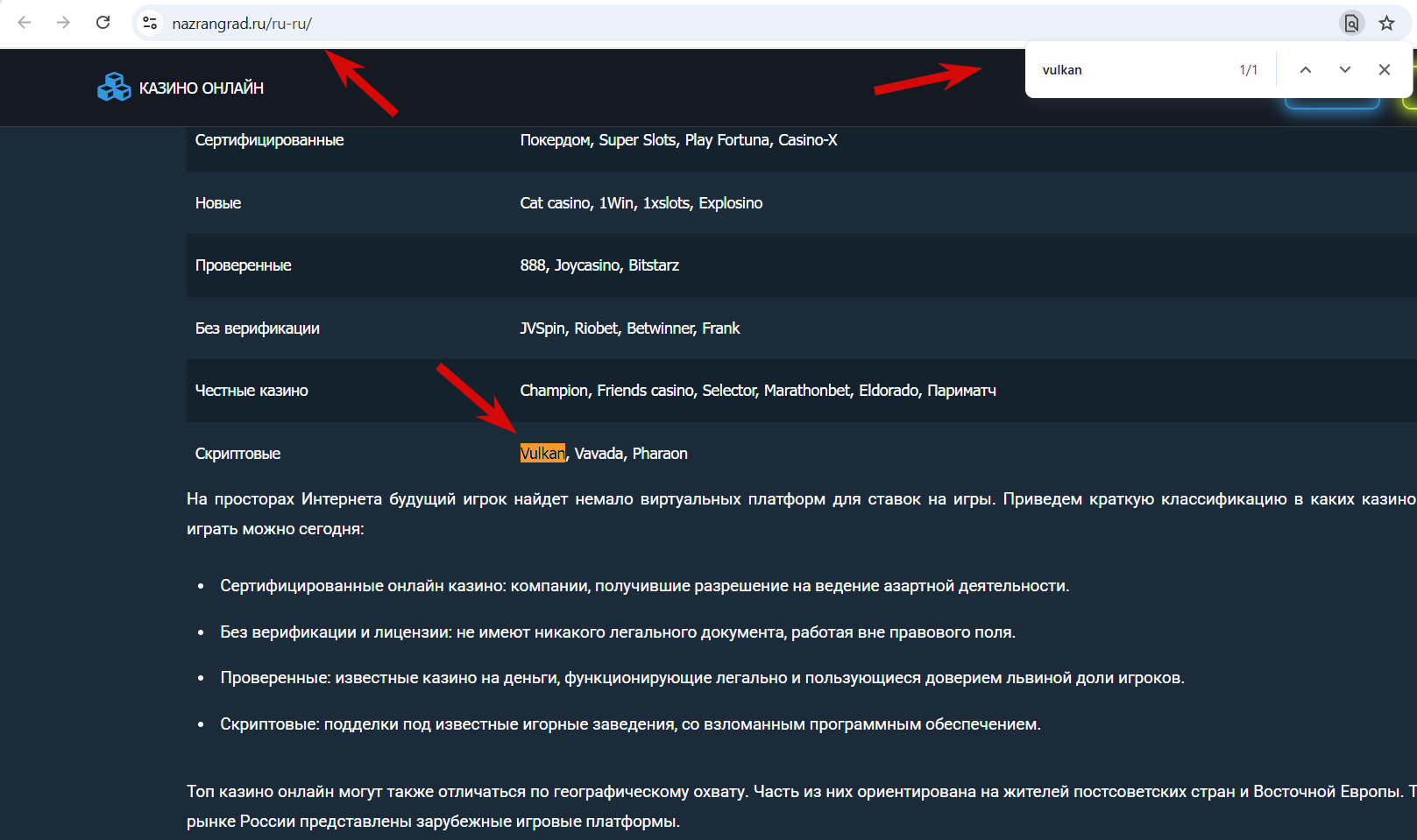Bookmark this page with star icon
Screen dimensions: 1417x840
pos(1386,24)
